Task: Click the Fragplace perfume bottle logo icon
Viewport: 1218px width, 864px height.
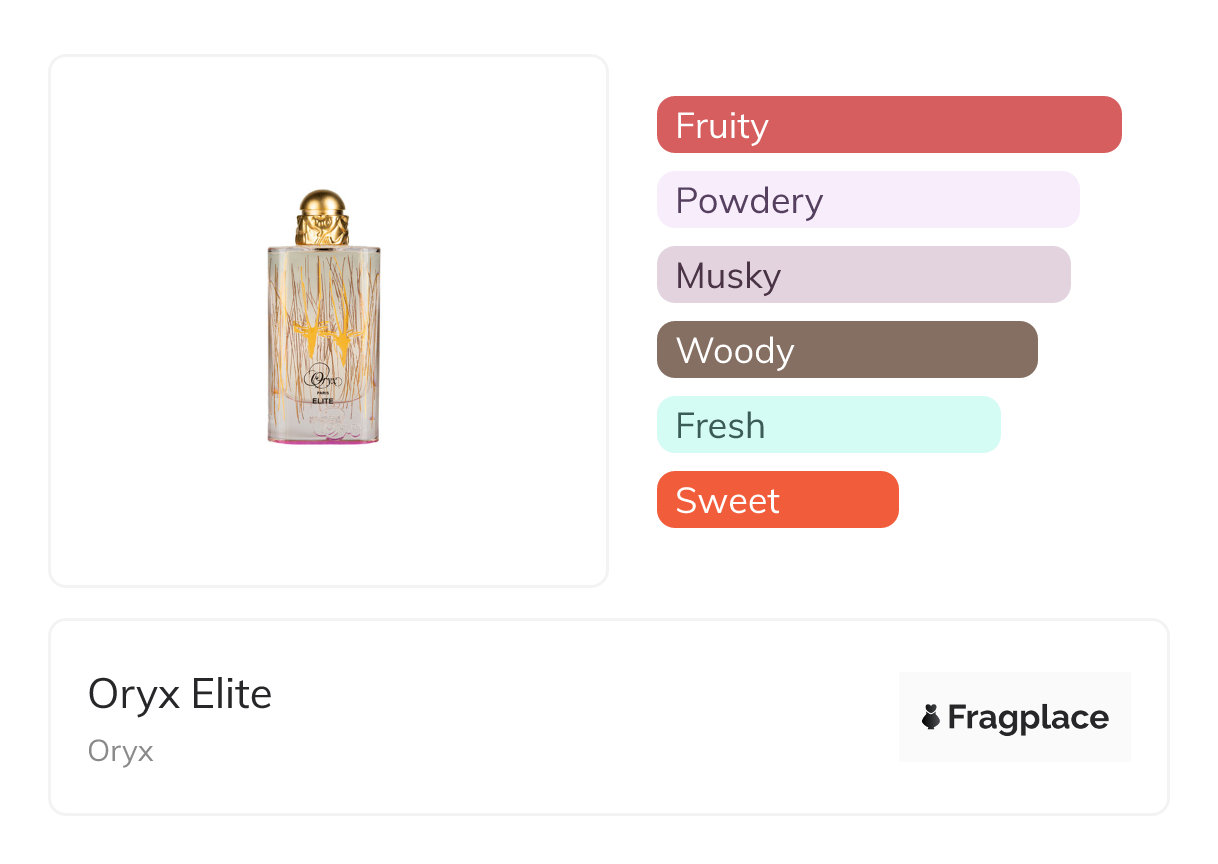Action: (931, 717)
